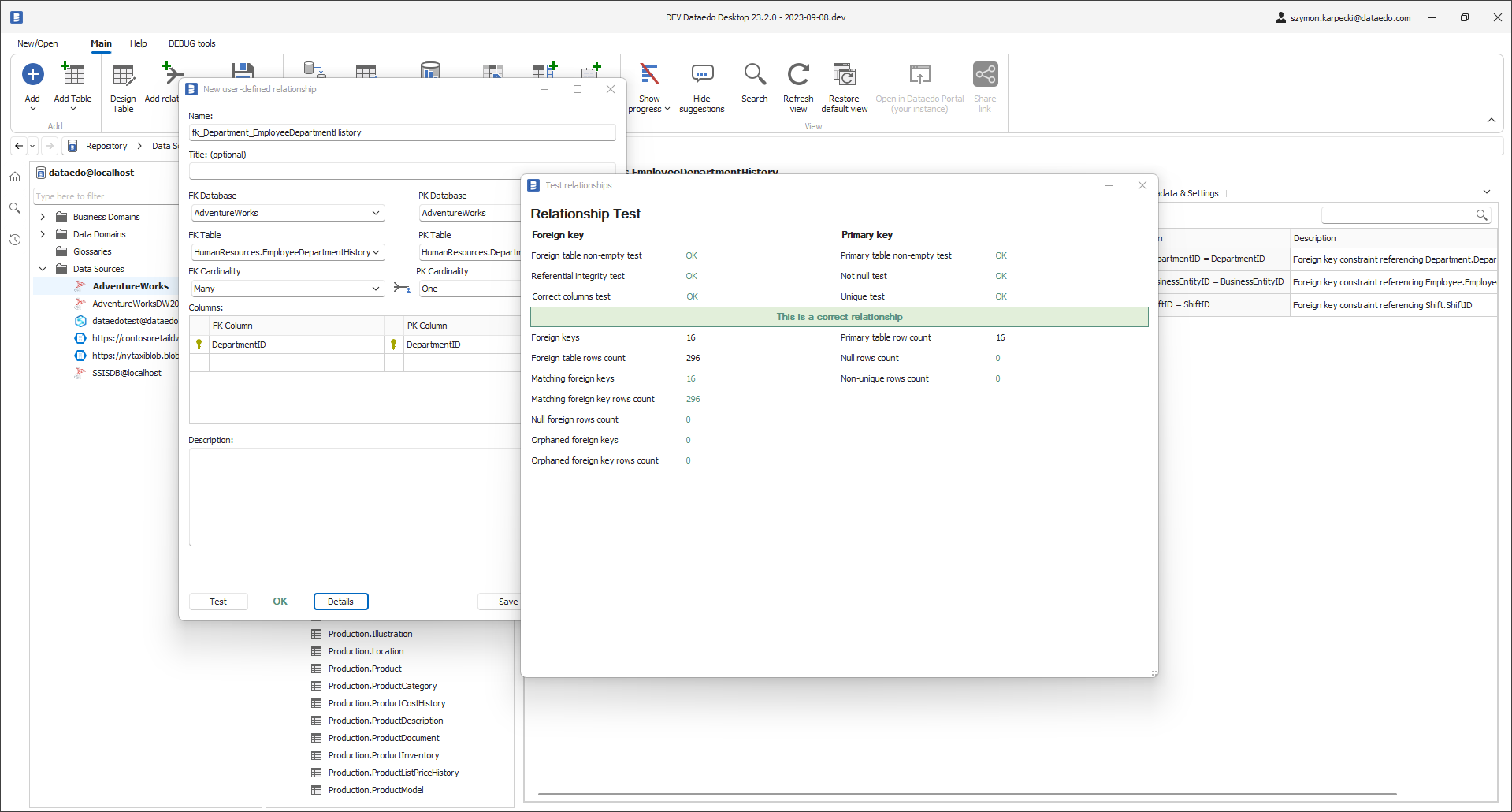This screenshot has height=812, width=1512.
Task: Click the Test button
Action: 218,602
